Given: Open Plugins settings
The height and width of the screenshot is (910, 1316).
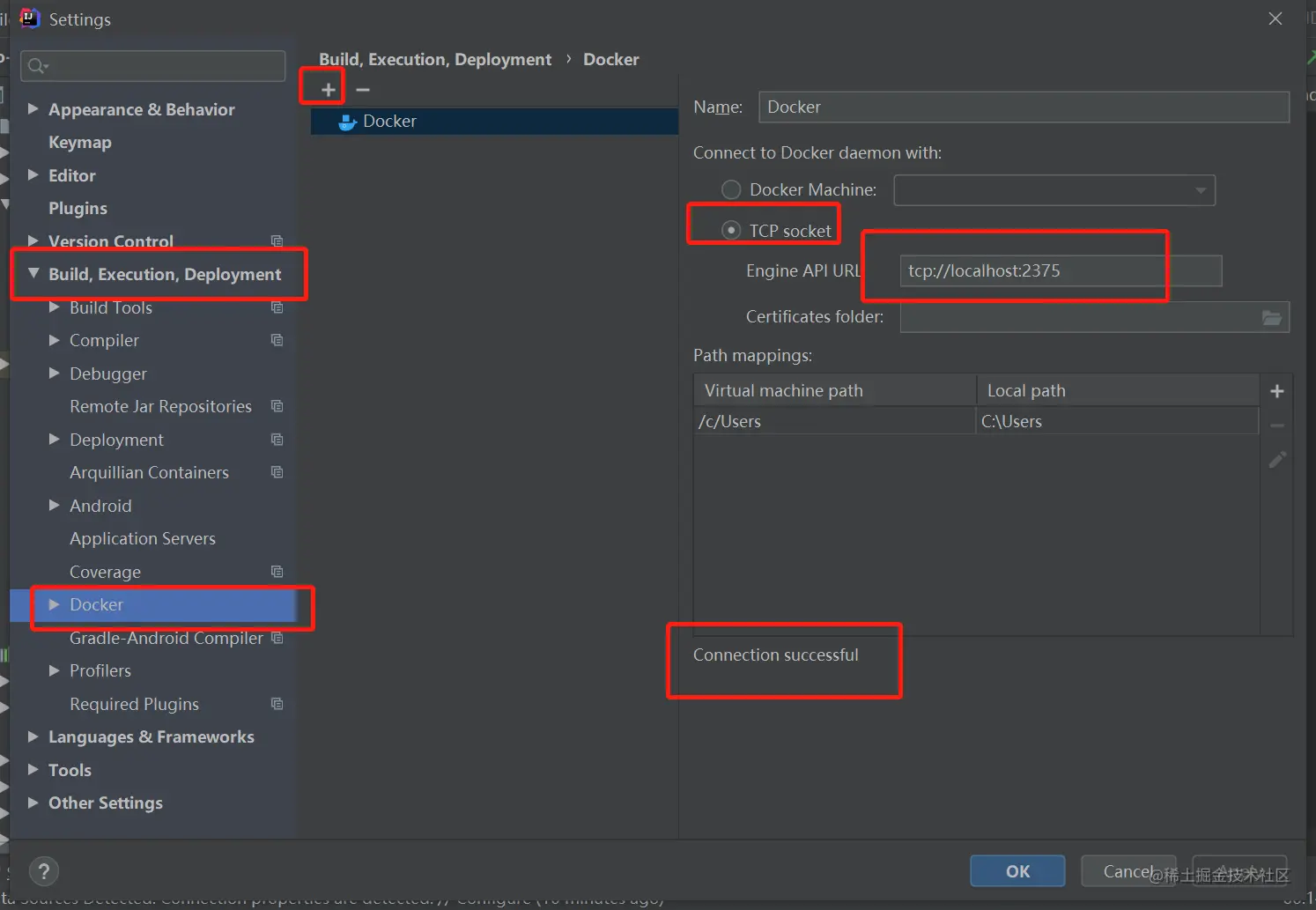Looking at the screenshot, I should [x=78, y=208].
